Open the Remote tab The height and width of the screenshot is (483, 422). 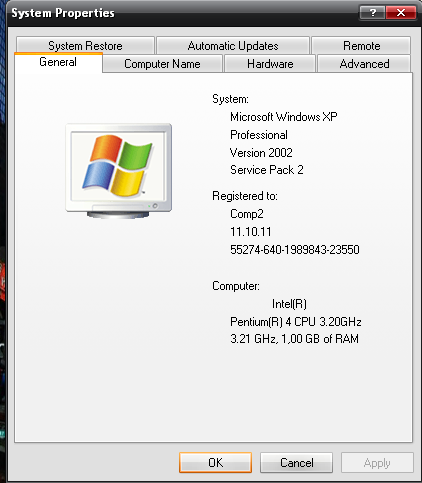(x=361, y=46)
